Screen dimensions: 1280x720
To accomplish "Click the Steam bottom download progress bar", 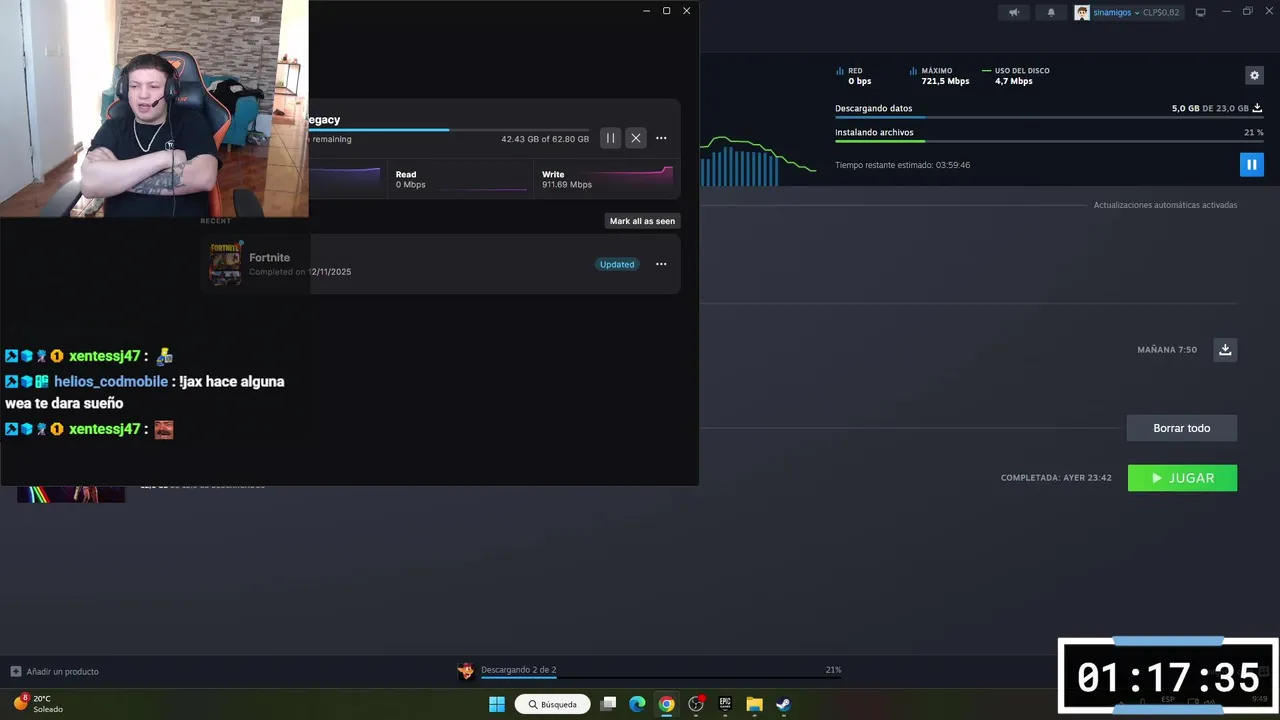I will pyautogui.click(x=660, y=678).
